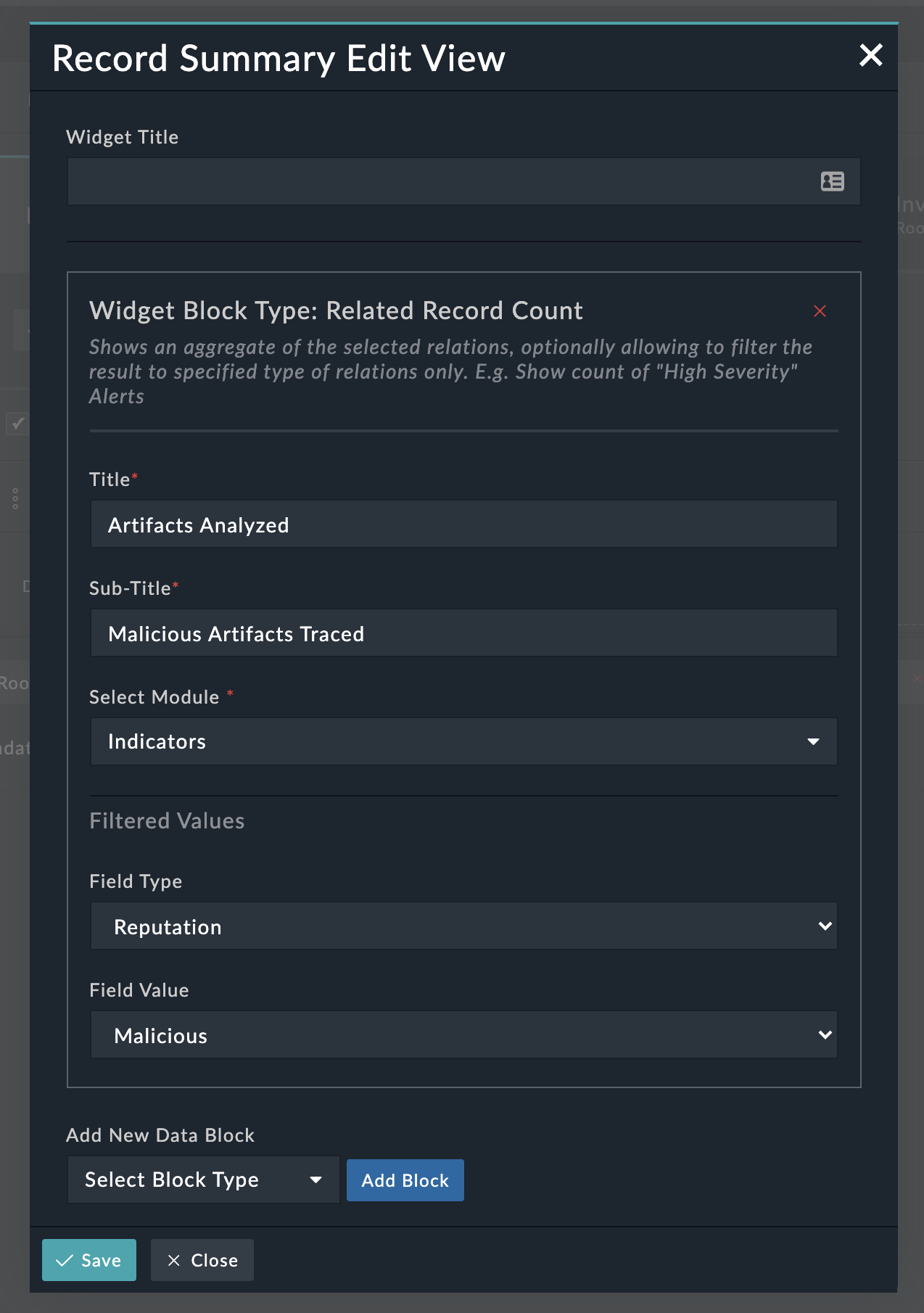Close the dialog with the top-right X icon
The height and width of the screenshot is (1313, 924).
coord(870,55)
